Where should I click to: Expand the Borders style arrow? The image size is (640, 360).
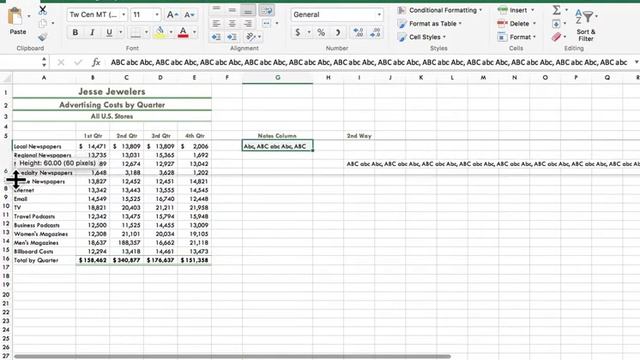146,32
